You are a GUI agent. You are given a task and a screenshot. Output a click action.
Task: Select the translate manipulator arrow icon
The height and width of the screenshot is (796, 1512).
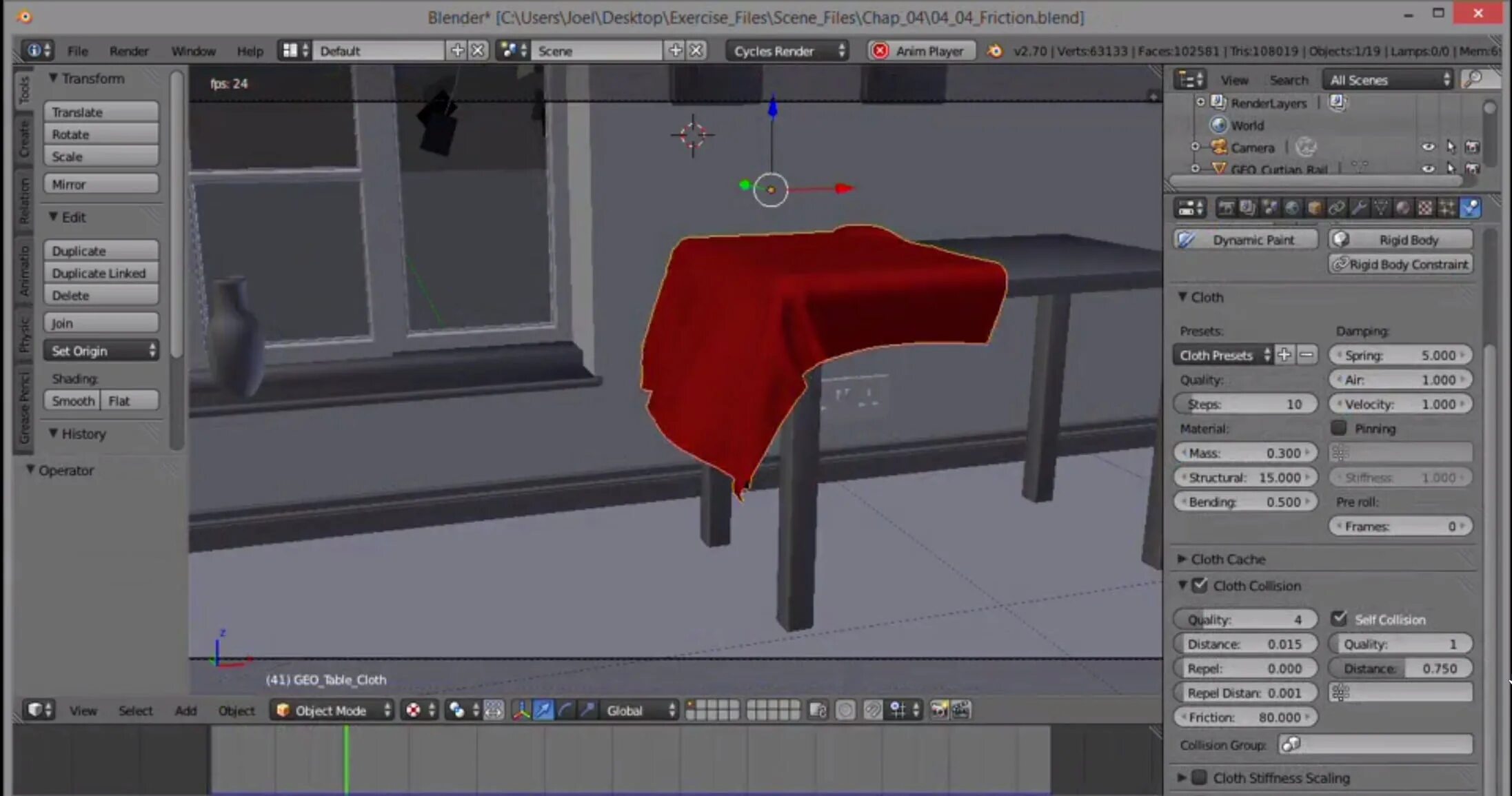(x=543, y=710)
